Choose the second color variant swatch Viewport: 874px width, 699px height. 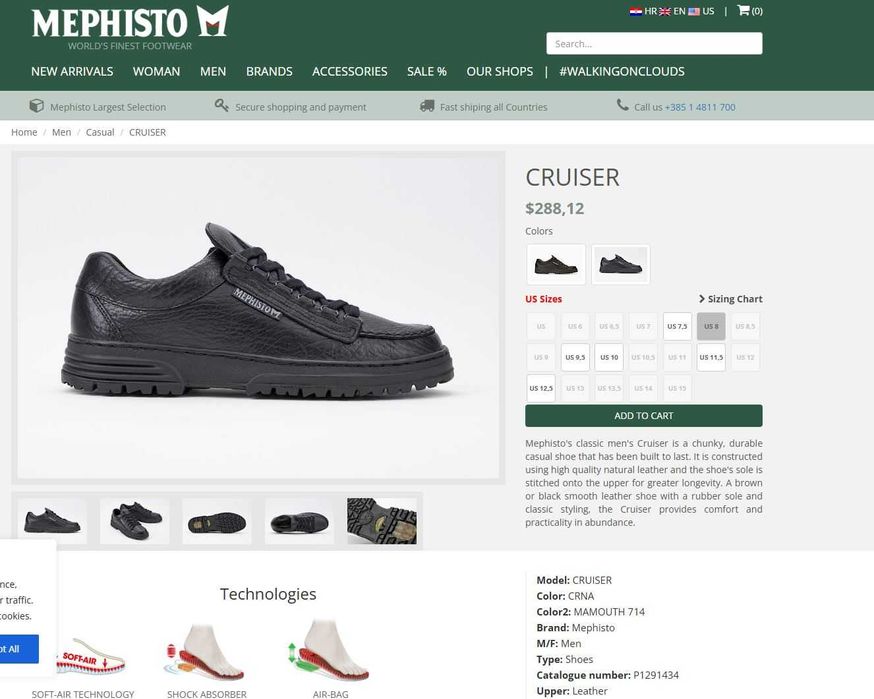620,264
